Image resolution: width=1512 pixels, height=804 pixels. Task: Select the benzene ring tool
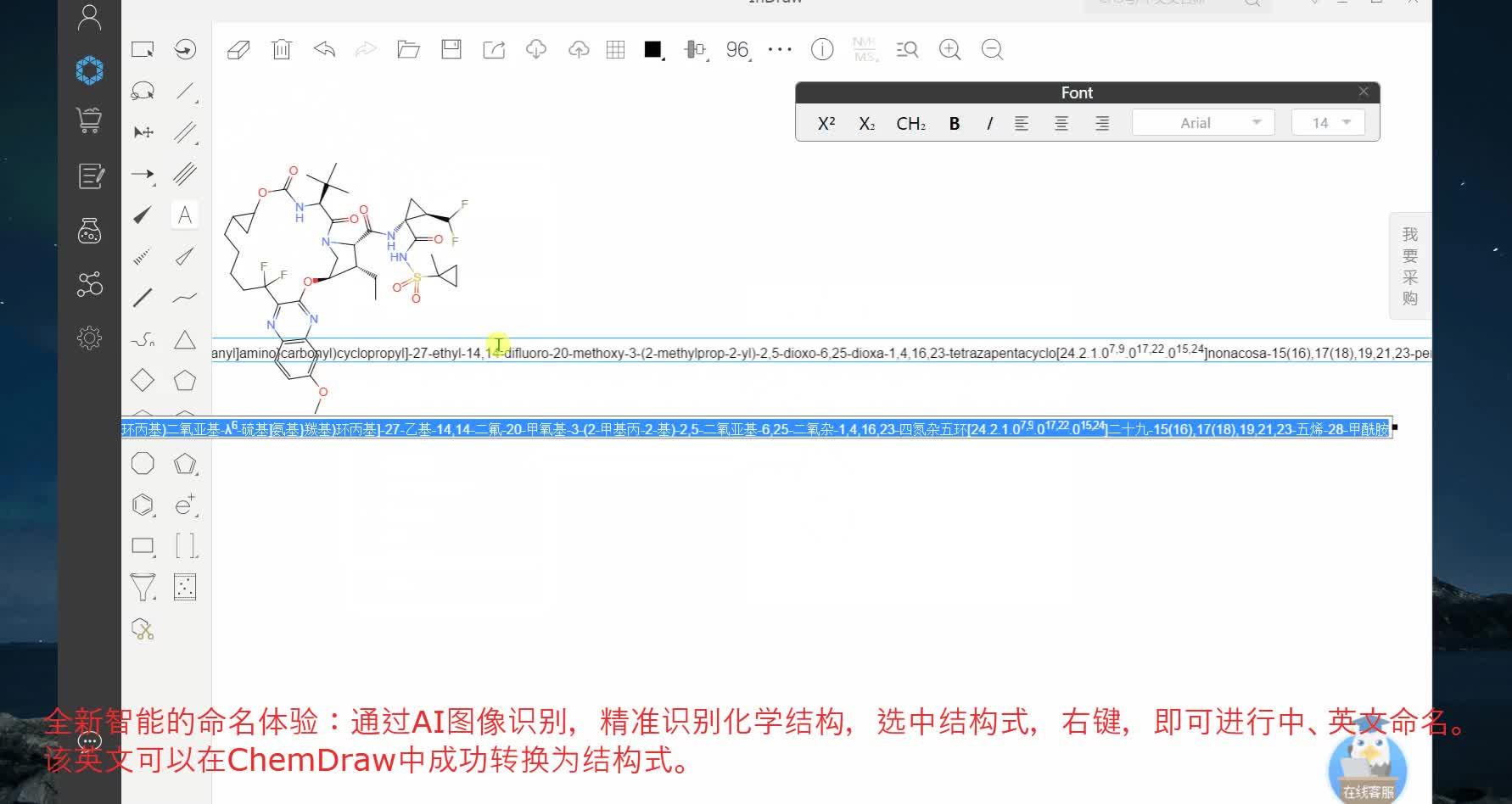click(143, 504)
